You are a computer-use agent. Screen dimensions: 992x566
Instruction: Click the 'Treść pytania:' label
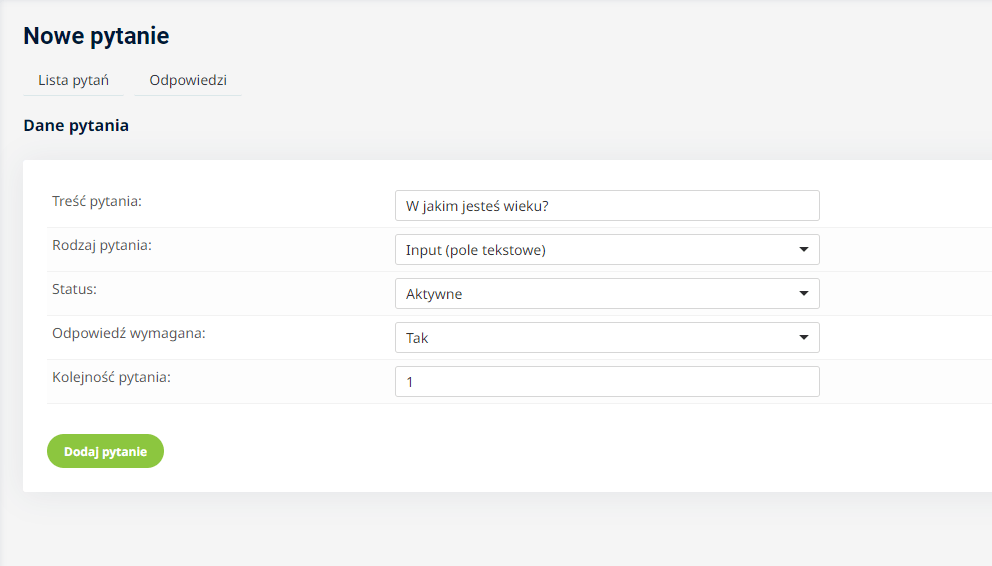coord(97,201)
